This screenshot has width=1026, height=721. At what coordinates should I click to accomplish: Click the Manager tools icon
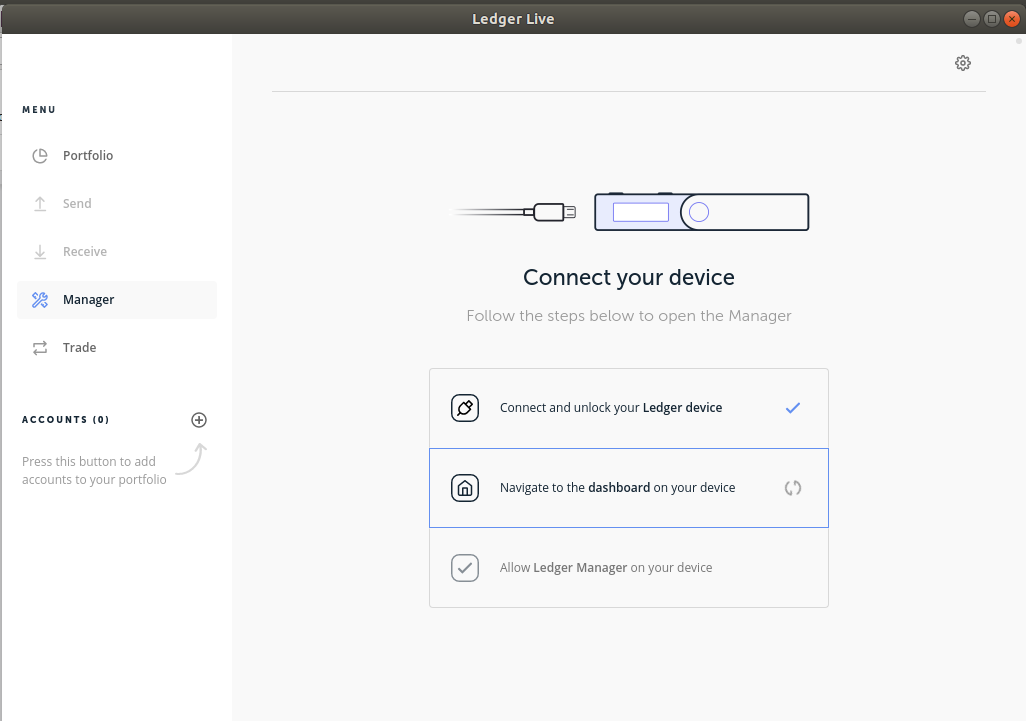pos(40,300)
